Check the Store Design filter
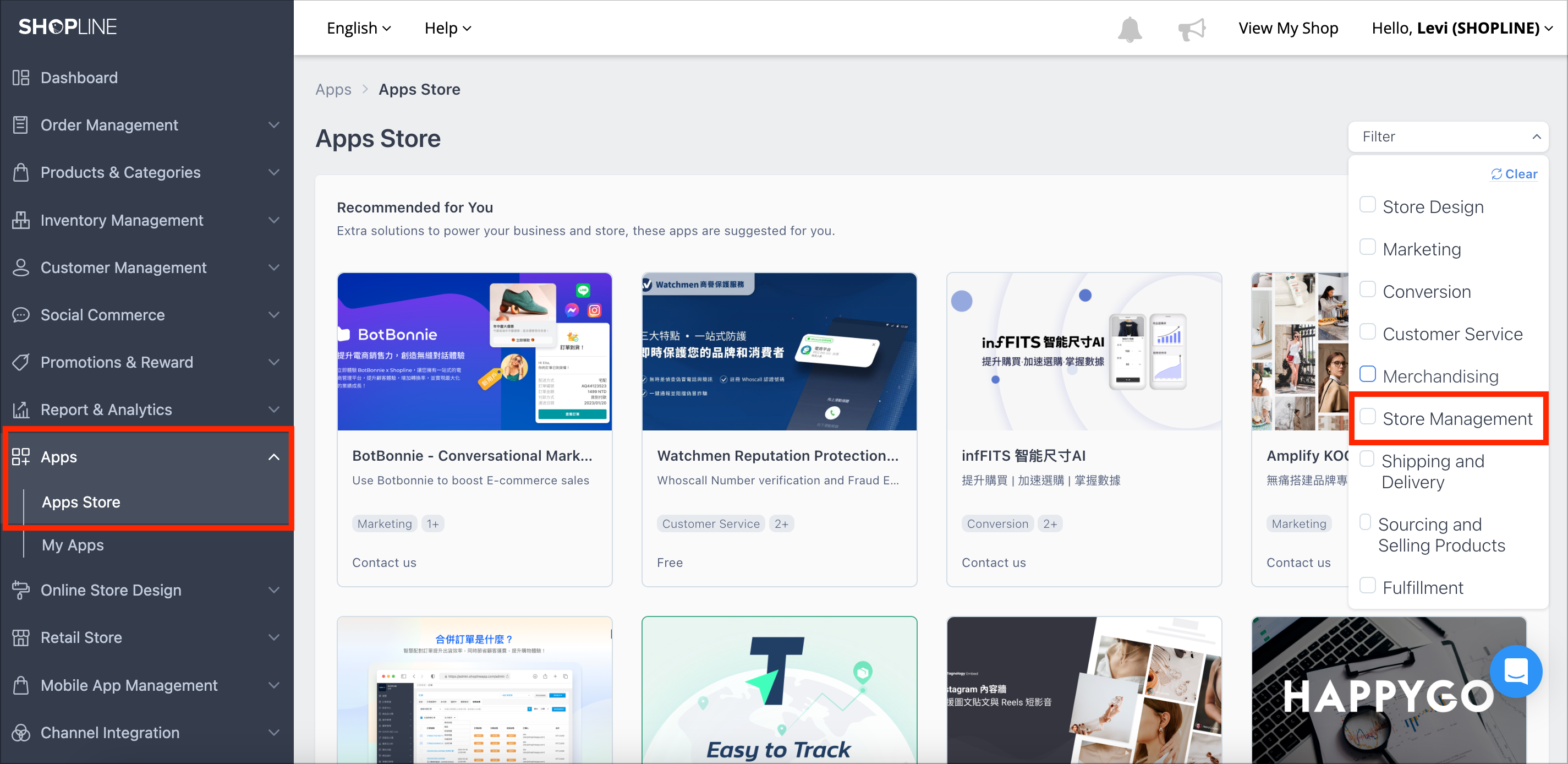Screen dimensions: 1568x764 [1367, 205]
